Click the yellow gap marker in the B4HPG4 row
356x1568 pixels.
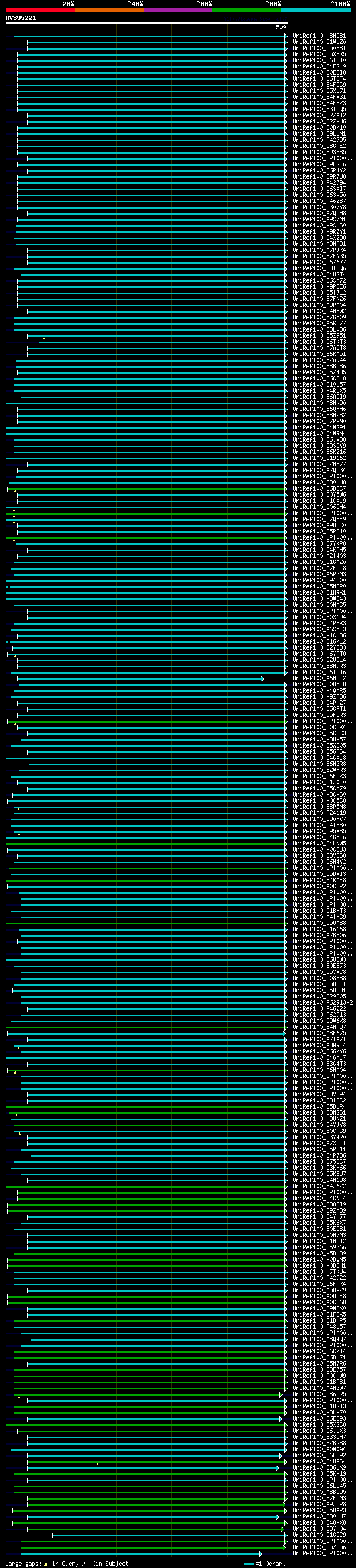tap(97, 1463)
